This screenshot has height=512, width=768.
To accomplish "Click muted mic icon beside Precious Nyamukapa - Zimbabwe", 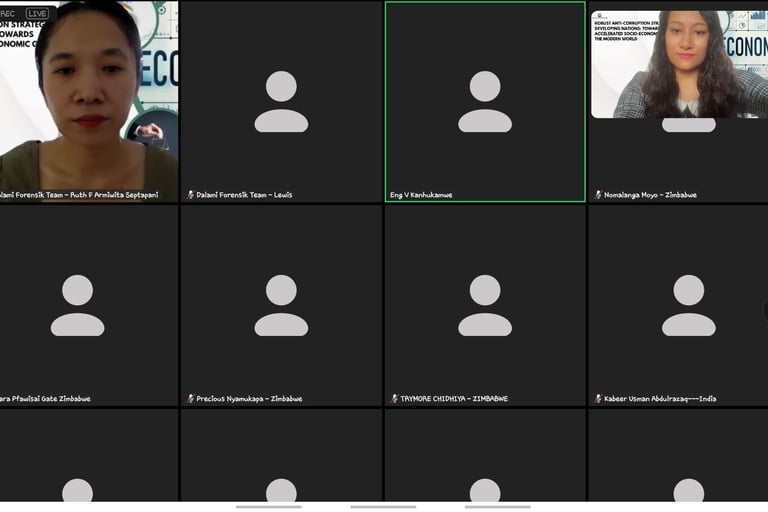I will click(x=191, y=398).
